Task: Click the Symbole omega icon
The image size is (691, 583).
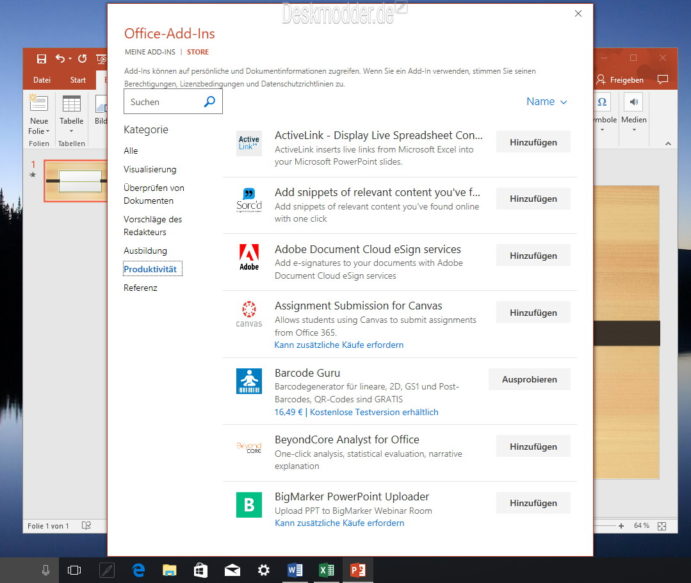Action: coord(602,102)
